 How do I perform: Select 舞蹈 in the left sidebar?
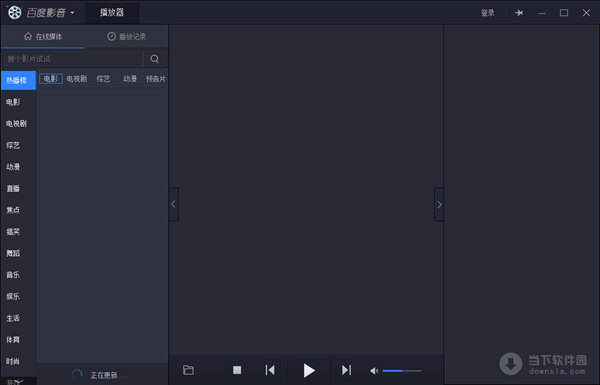click(x=13, y=253)
